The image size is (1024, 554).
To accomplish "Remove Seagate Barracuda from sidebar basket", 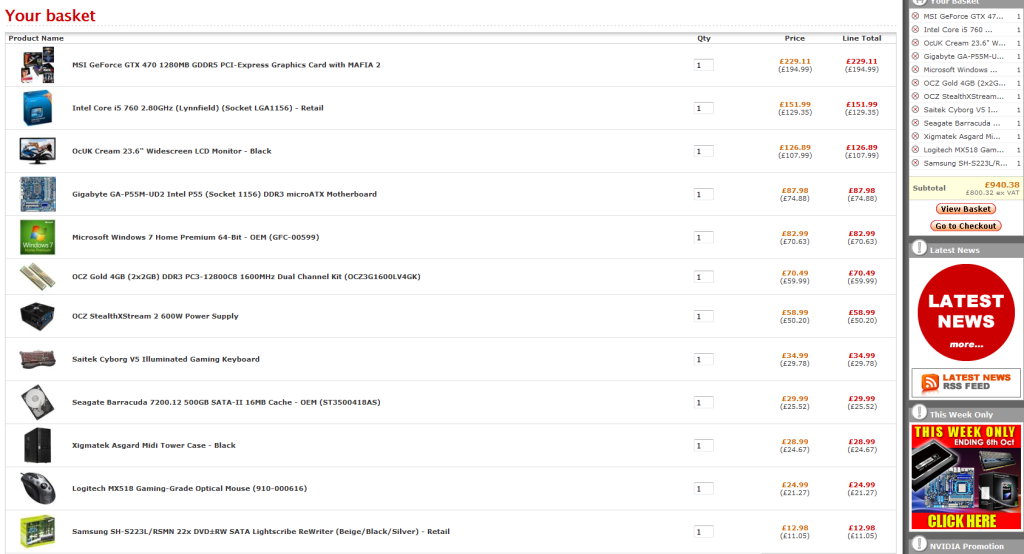I will [915, 123].
